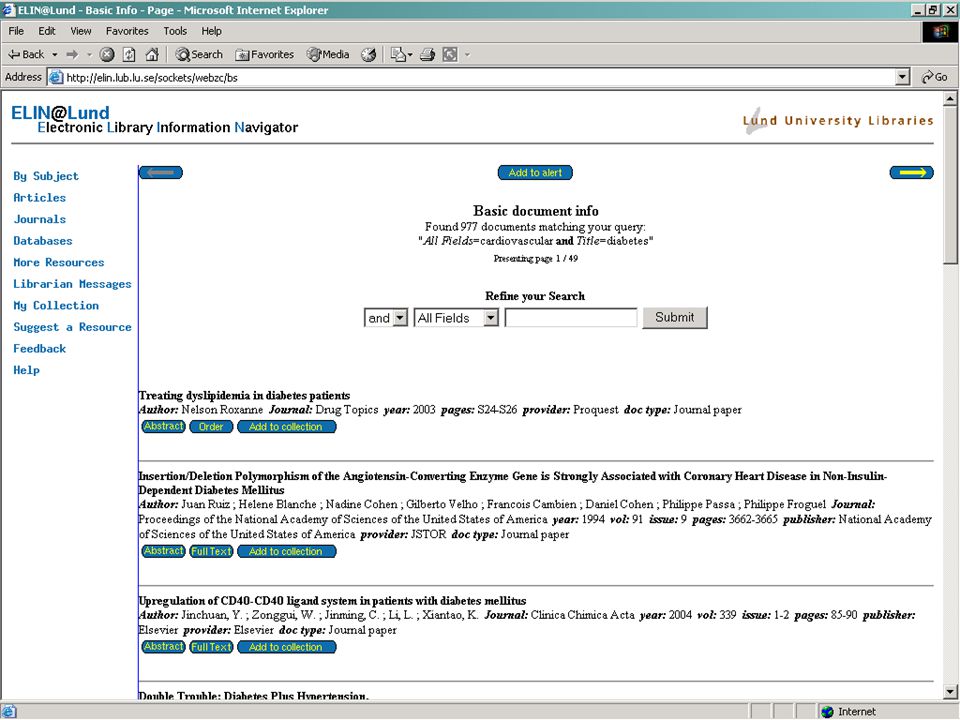Open the Forward history dropdown arrow
This screenshot has height=720, width=960.
(x=89, y=54)
